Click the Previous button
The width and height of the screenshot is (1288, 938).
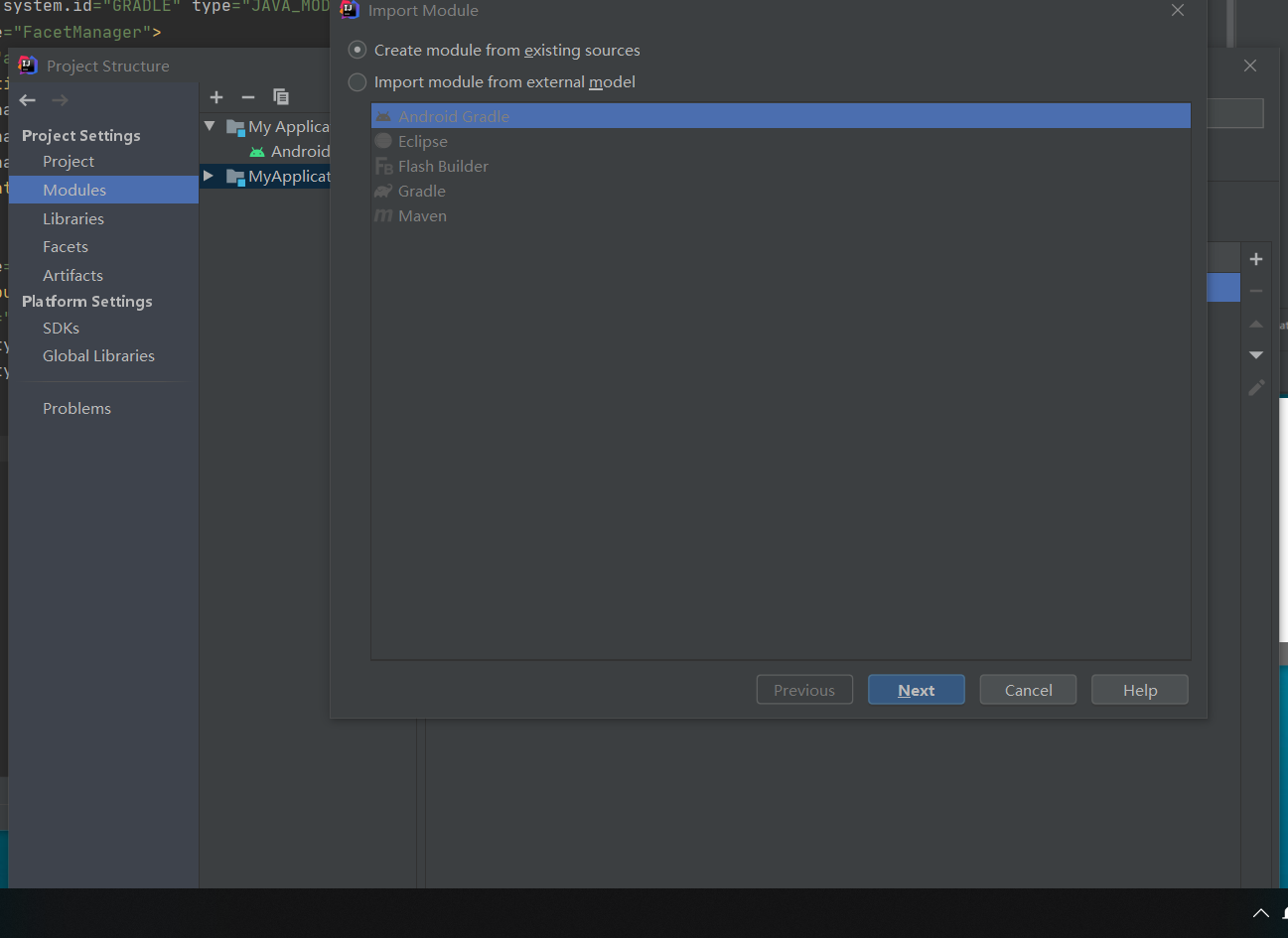coord(804,690)
